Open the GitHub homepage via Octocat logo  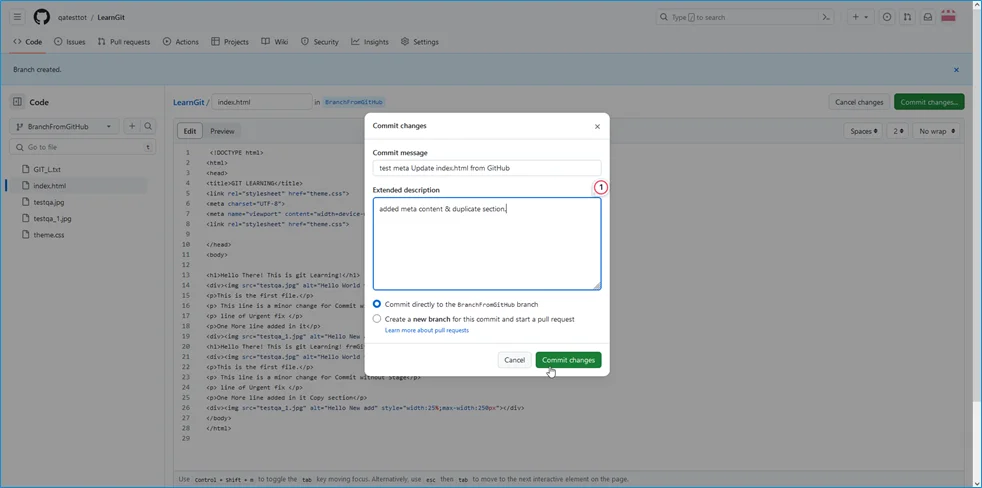point(42,17)
